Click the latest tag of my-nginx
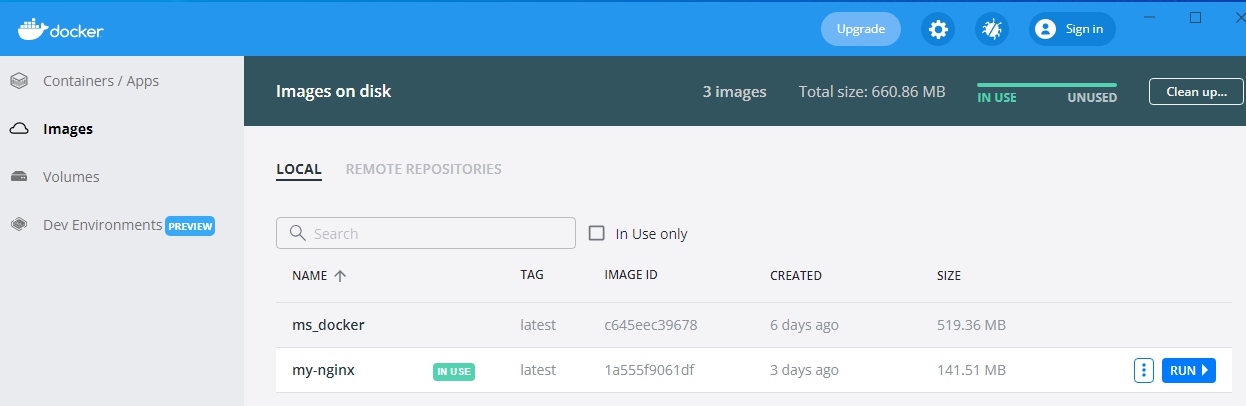The image size is (1246, 406). [x=538, y=370]
